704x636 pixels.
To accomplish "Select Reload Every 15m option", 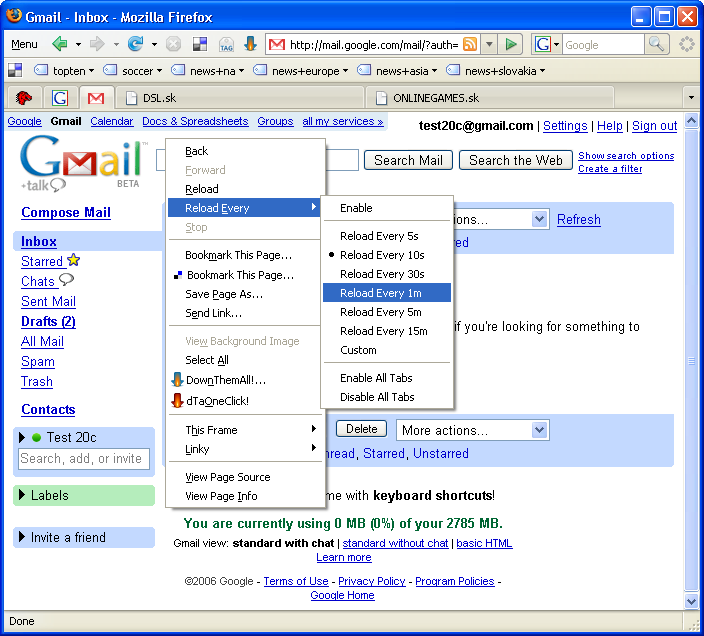I will click(387, 331).
